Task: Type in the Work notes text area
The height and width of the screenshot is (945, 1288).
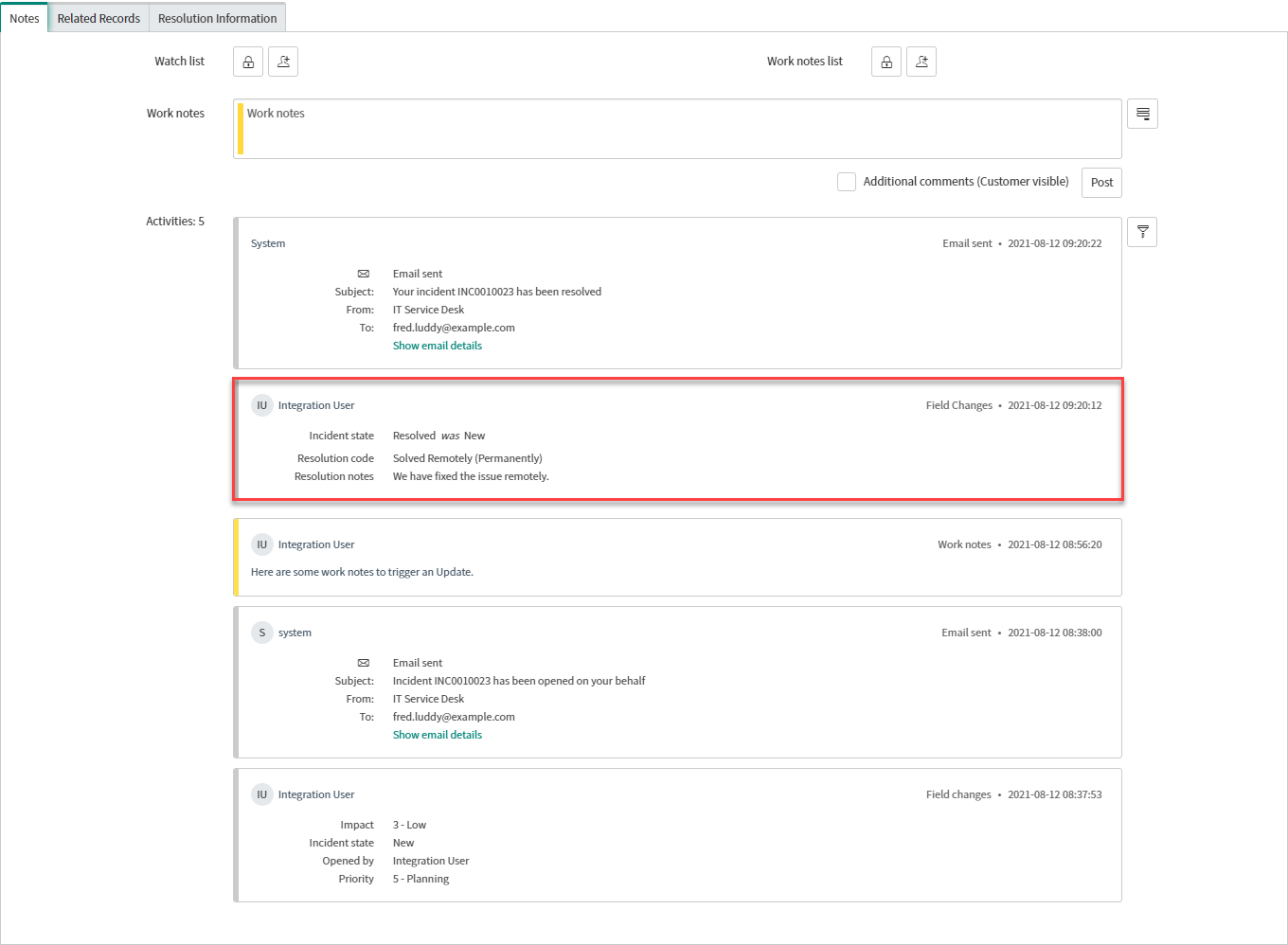Action: pos(677,129)
